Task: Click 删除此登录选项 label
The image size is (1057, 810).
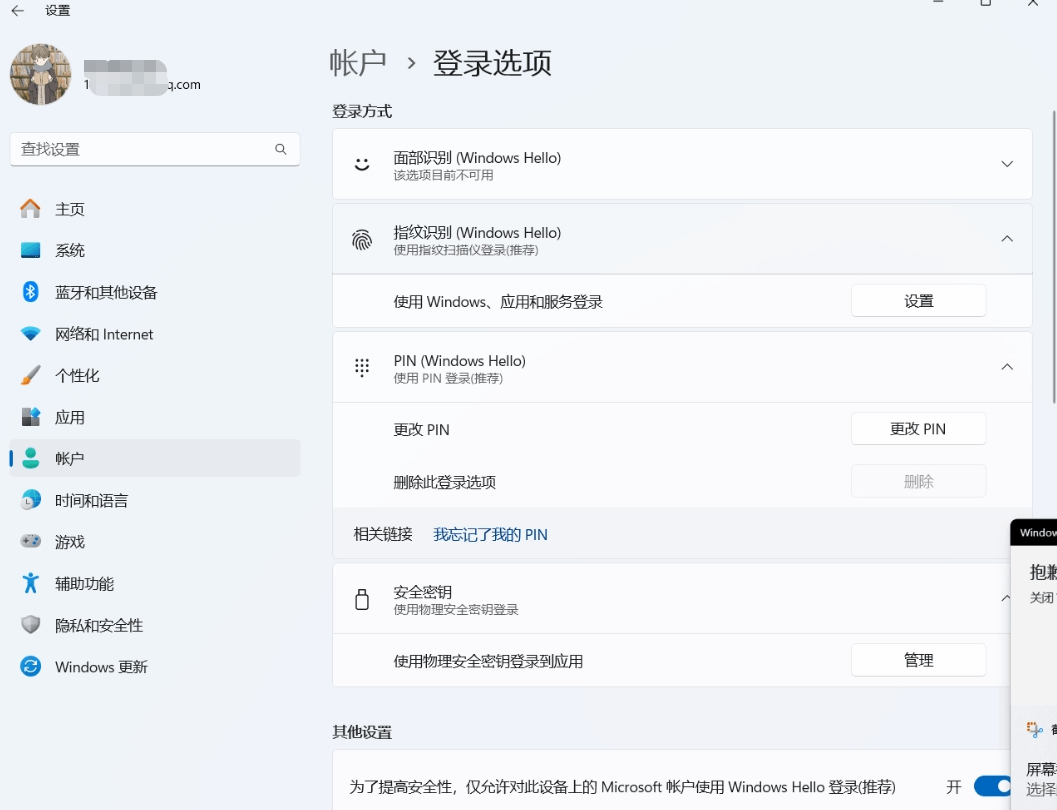Action: click(x=445, y=482)
